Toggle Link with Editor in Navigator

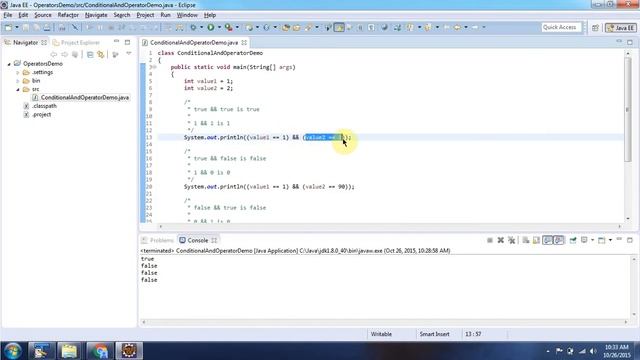101,54
